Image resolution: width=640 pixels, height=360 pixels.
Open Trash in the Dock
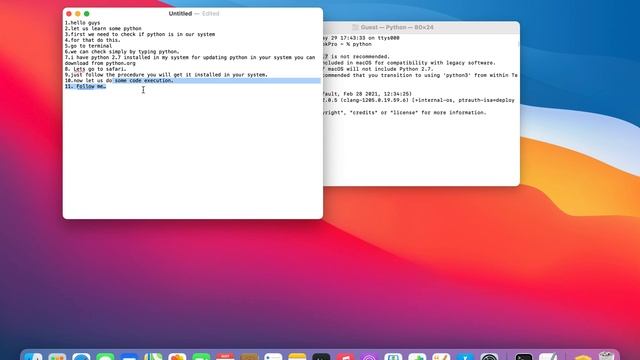pyautogui.click(x=607, y=356)
